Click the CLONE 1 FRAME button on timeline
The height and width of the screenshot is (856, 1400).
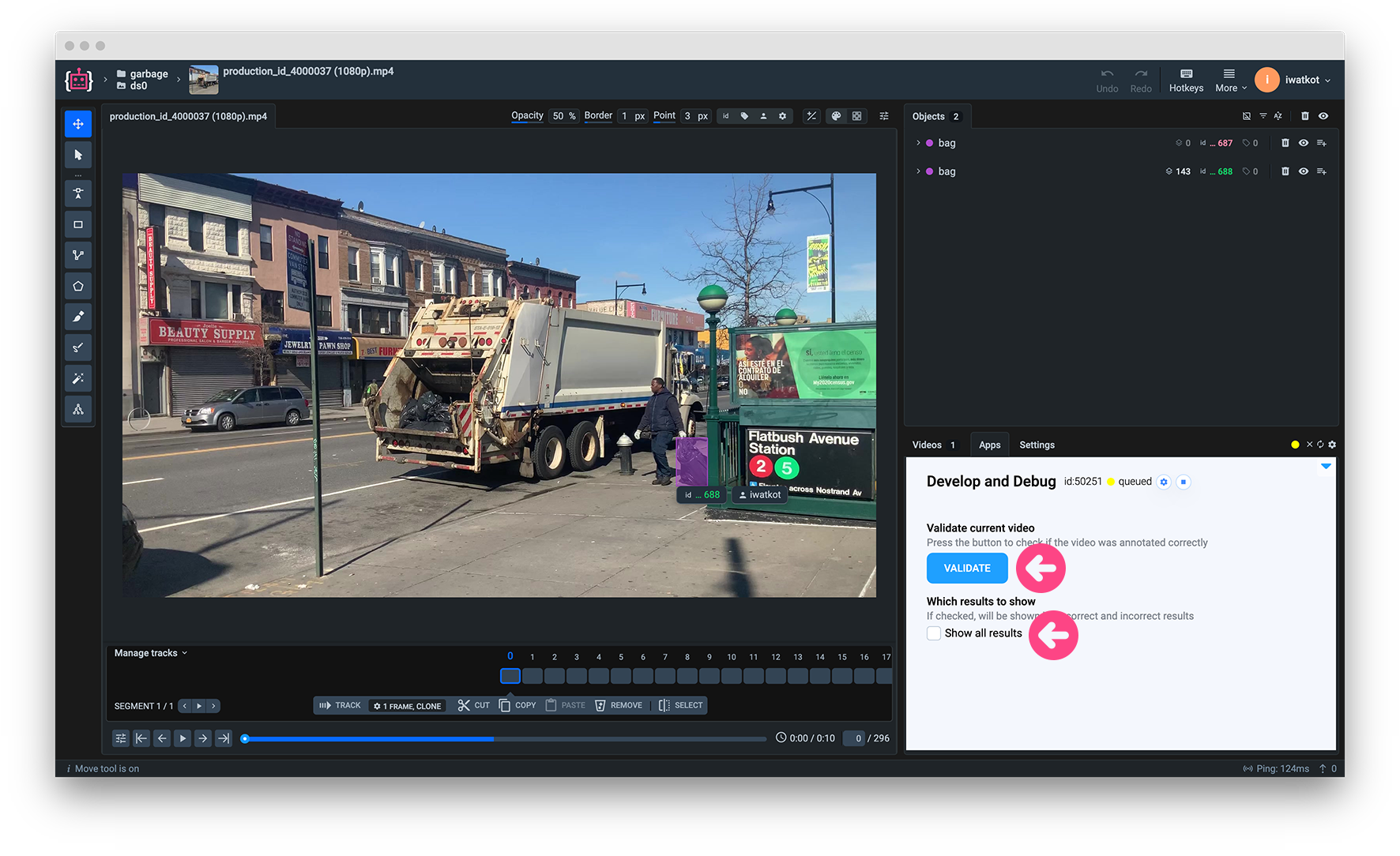pos(407,705)
